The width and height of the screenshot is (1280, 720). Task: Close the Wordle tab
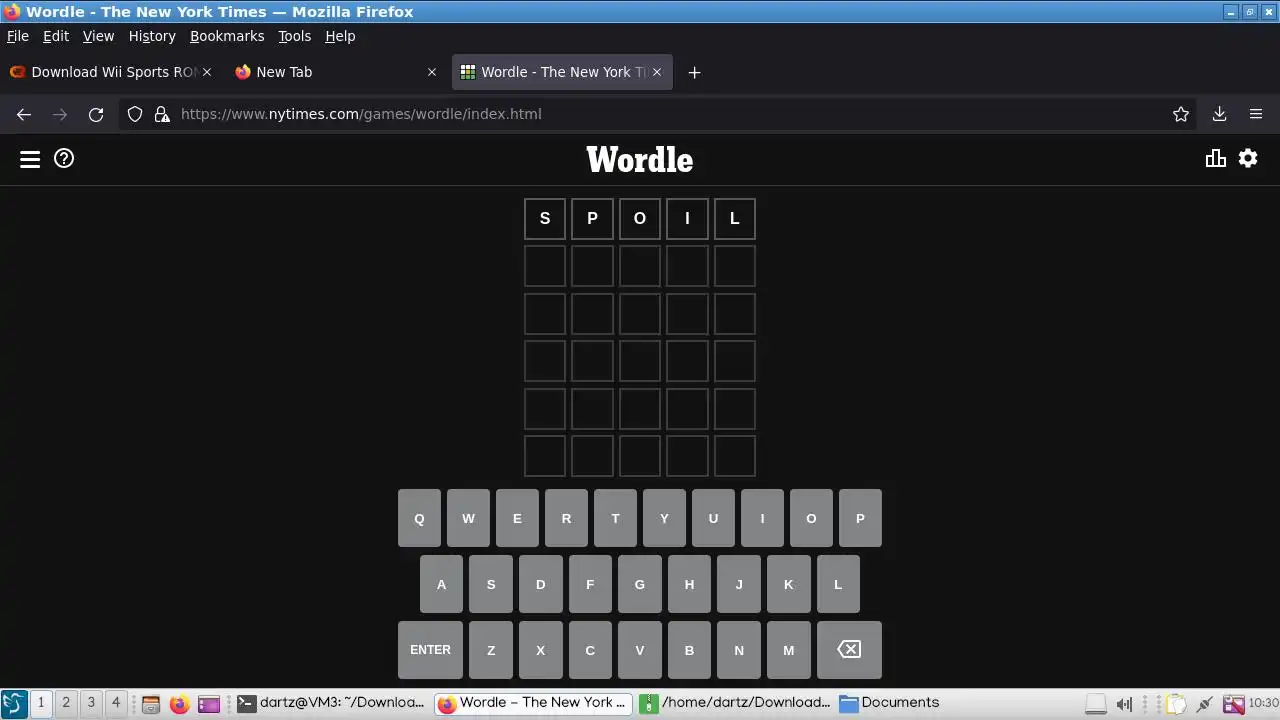(657, 72)
